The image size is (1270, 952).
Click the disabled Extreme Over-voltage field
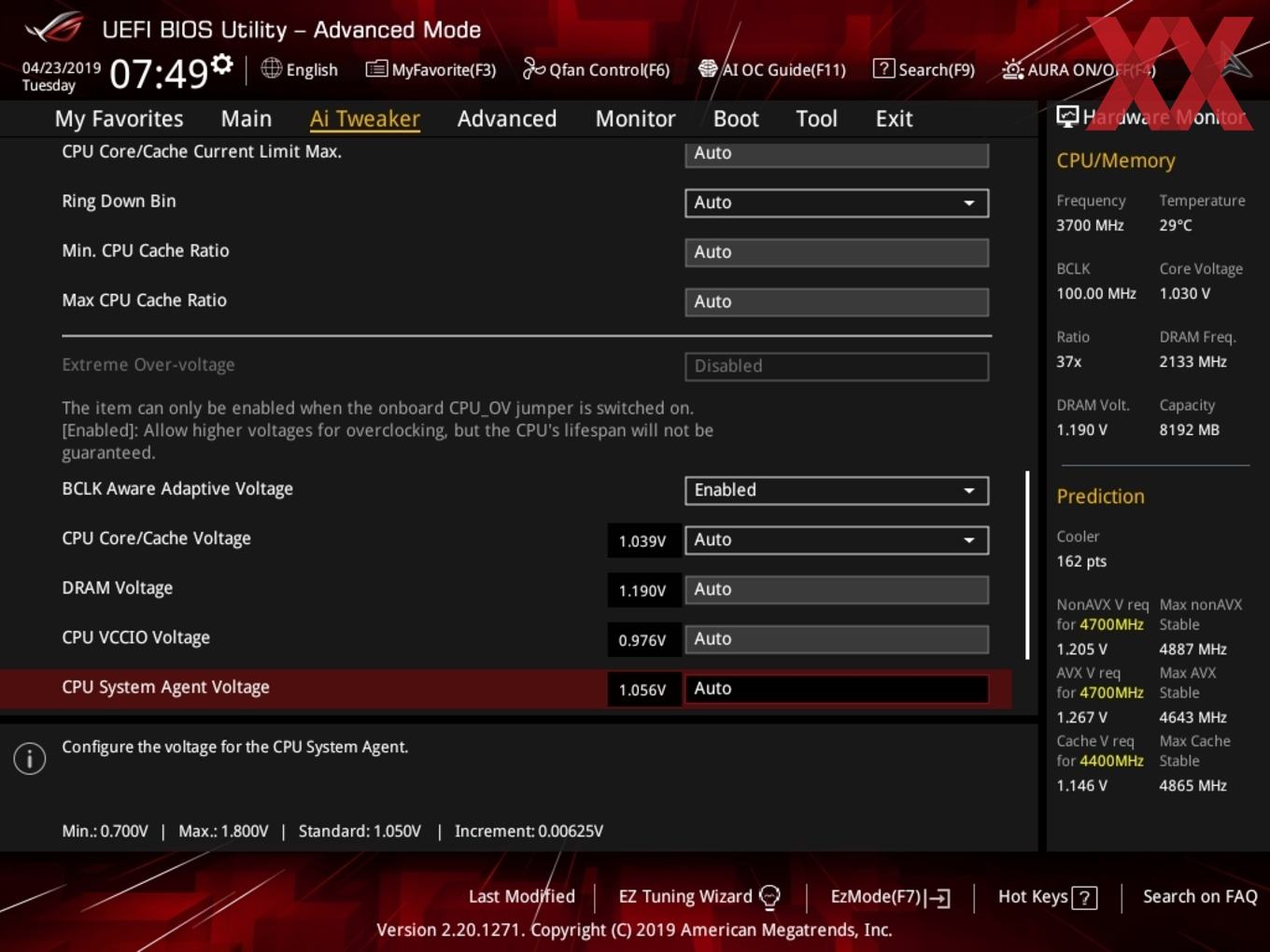tap(837, 366)
